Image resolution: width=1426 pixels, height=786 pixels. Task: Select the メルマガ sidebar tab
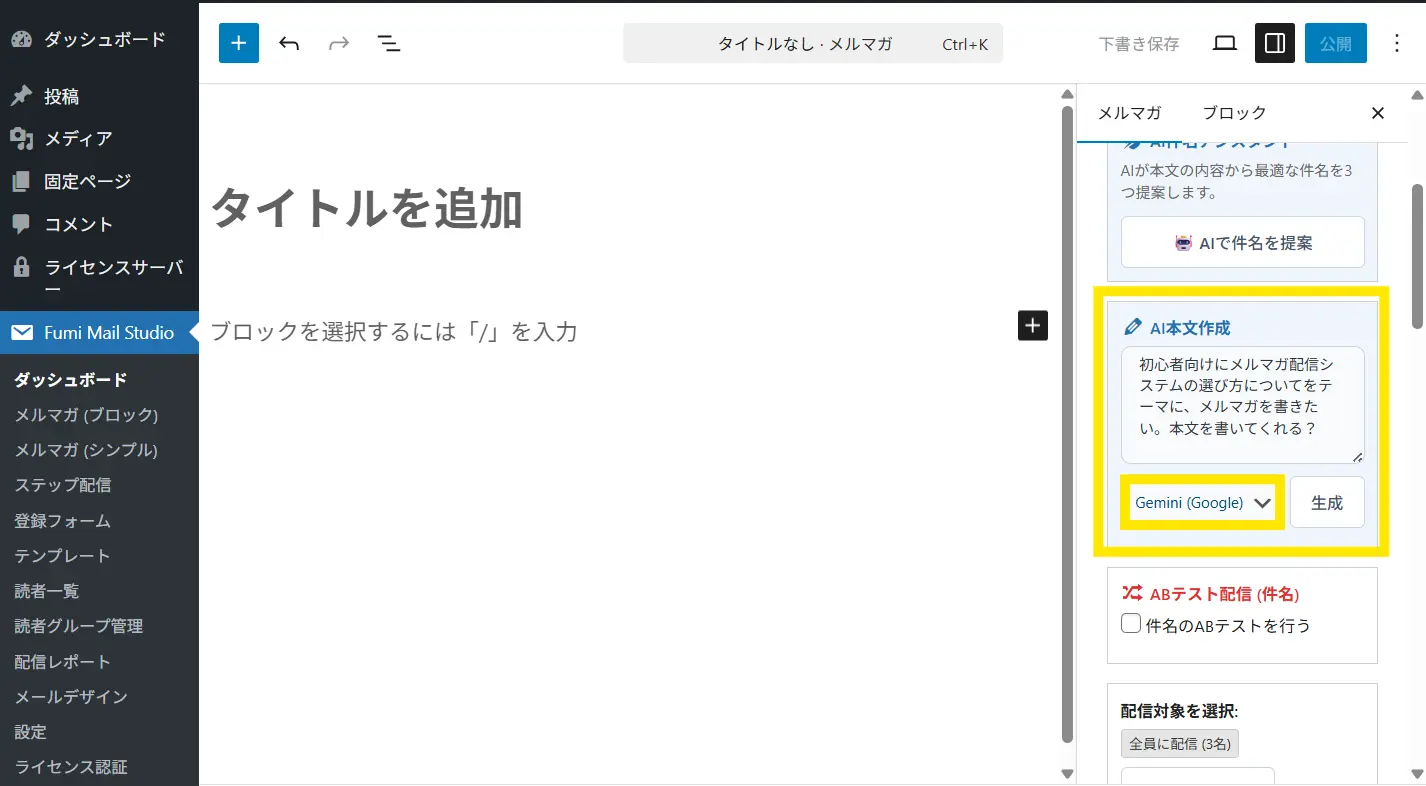[x=1129, y=113]
